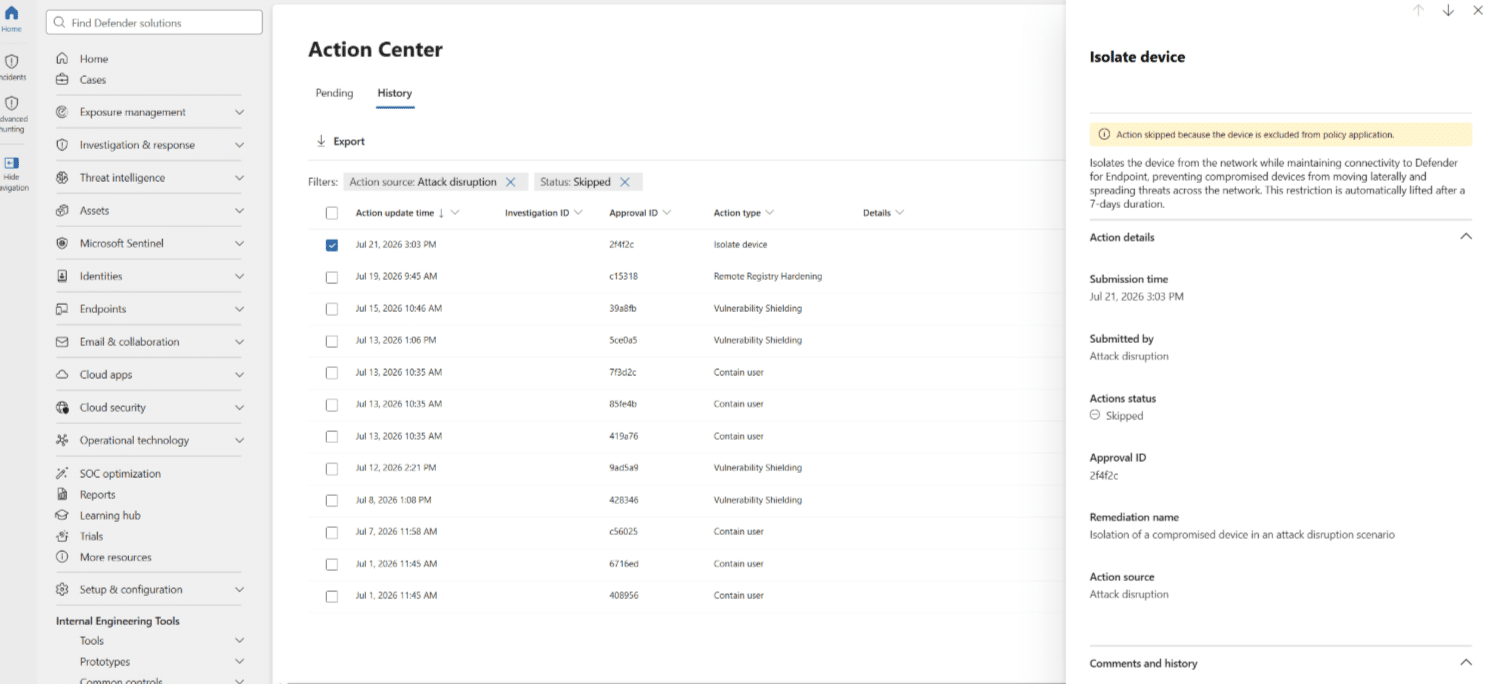Click the Exposure management icon
This screenshot has width=1489, height=684.
click(62, 112)
